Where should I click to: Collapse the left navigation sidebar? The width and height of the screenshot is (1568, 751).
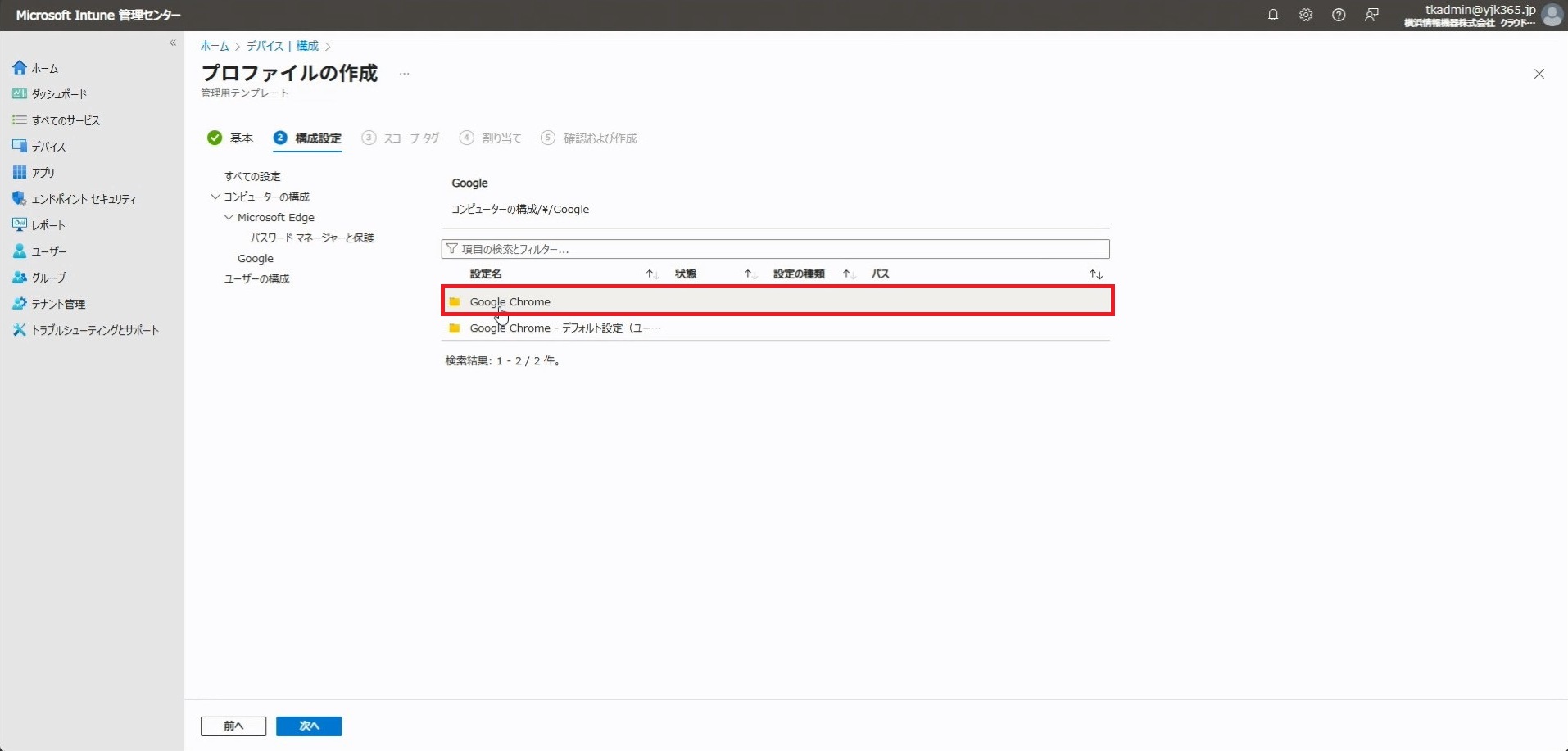pyautogui.click(x=173, y=43)
